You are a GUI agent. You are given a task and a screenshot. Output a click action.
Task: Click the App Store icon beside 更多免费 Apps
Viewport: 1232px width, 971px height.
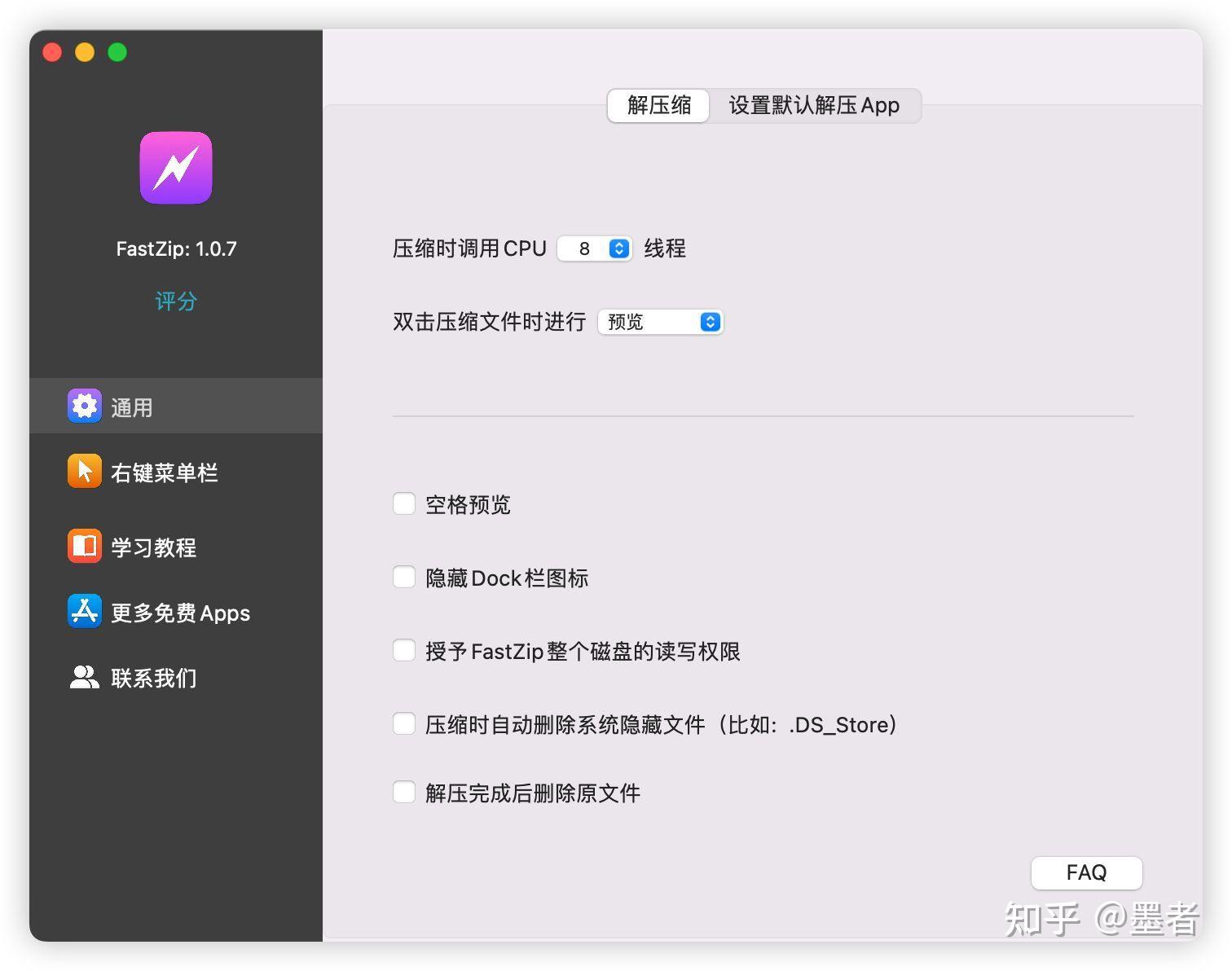tap(85, 611)
